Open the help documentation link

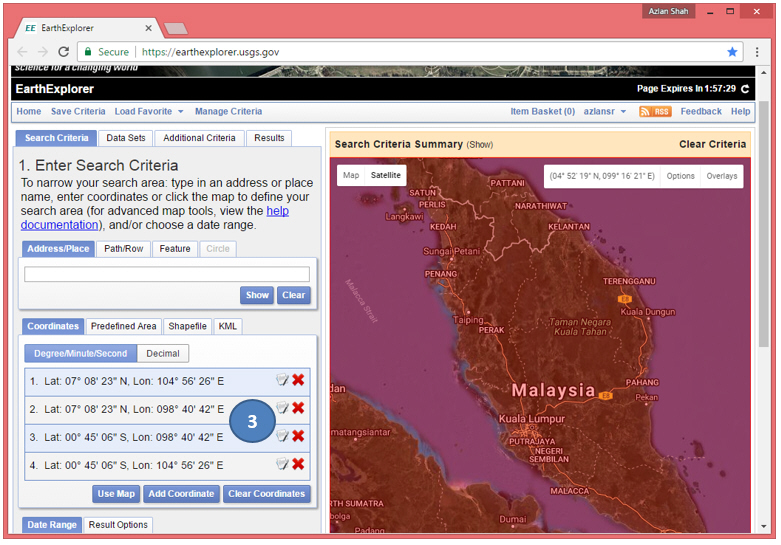pyautogui.click(x=155, y=218)
